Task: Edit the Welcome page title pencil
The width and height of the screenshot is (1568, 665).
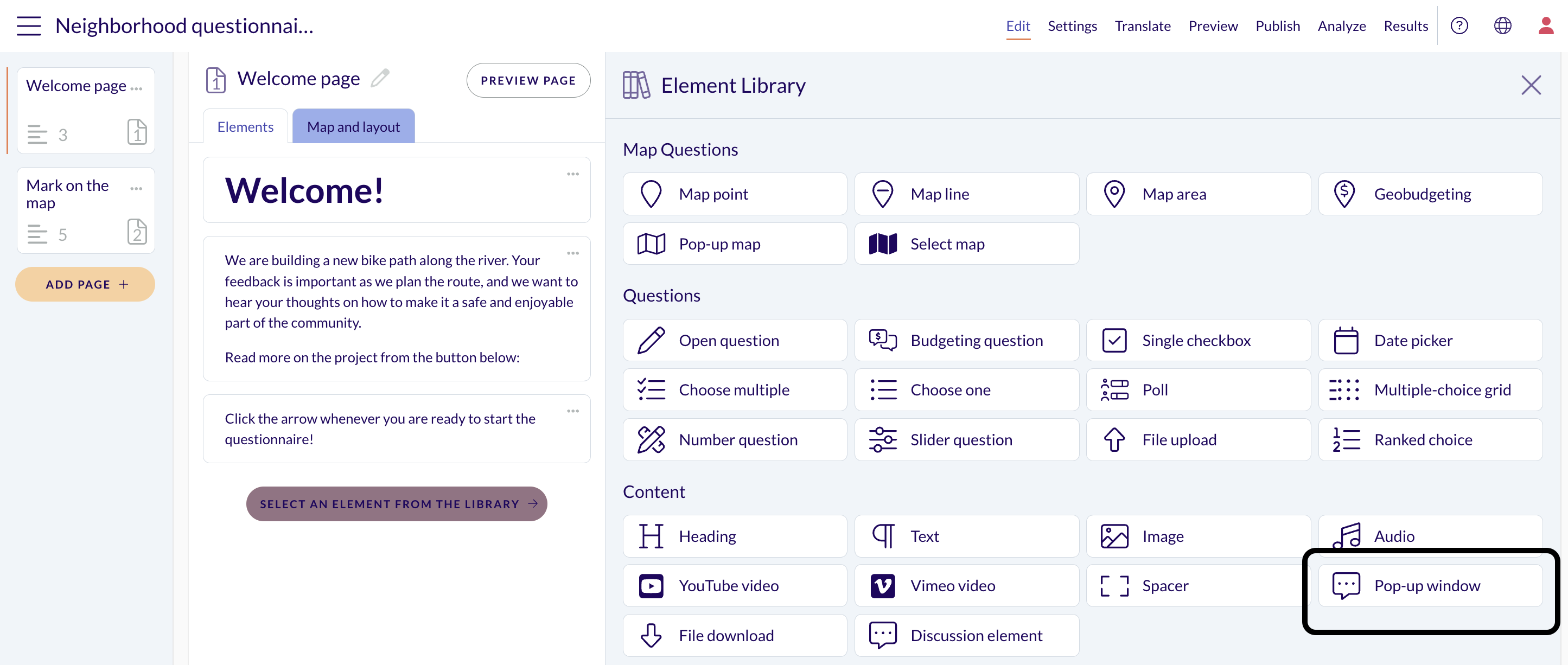Action: [380, 78]
